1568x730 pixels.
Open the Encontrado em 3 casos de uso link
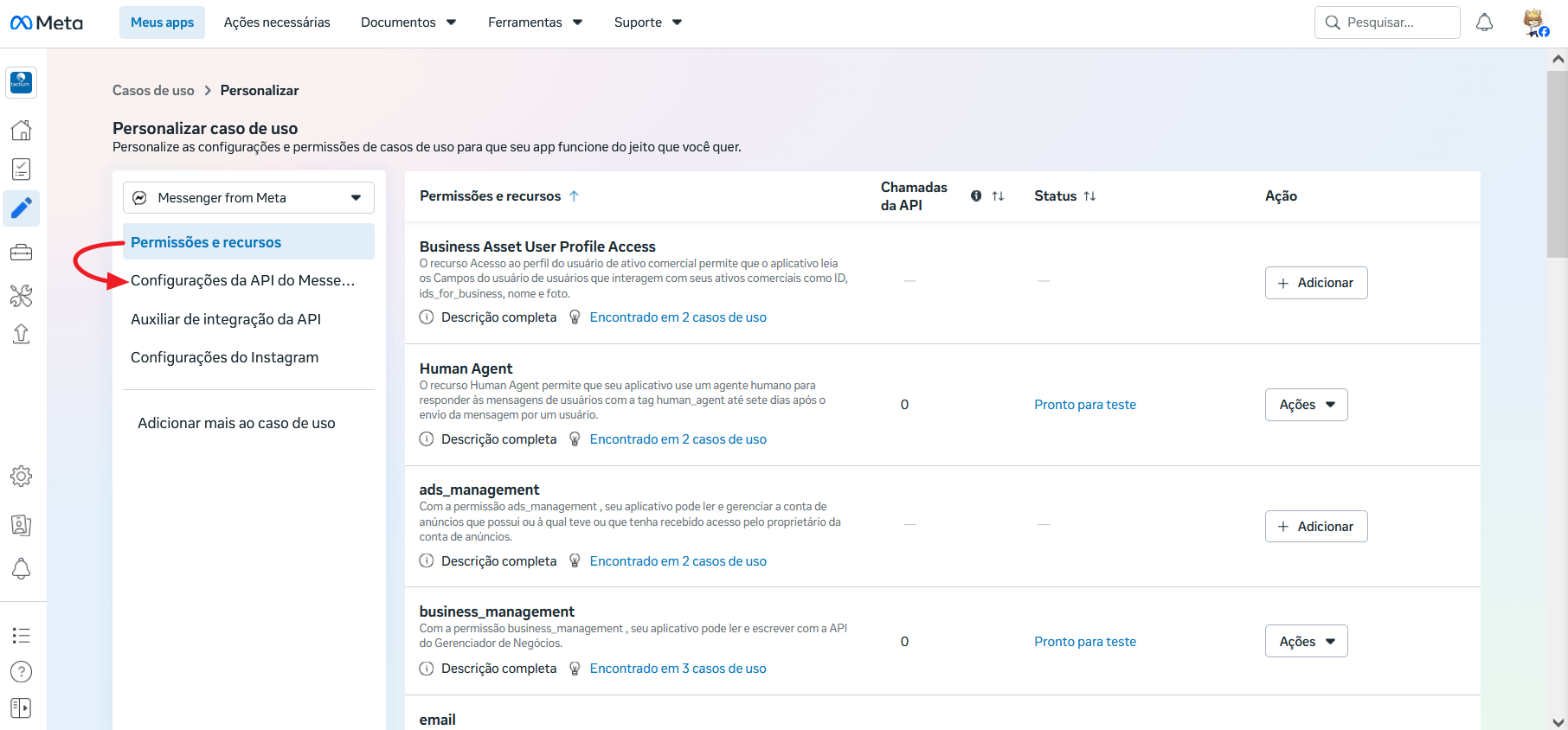click(678, 669)
